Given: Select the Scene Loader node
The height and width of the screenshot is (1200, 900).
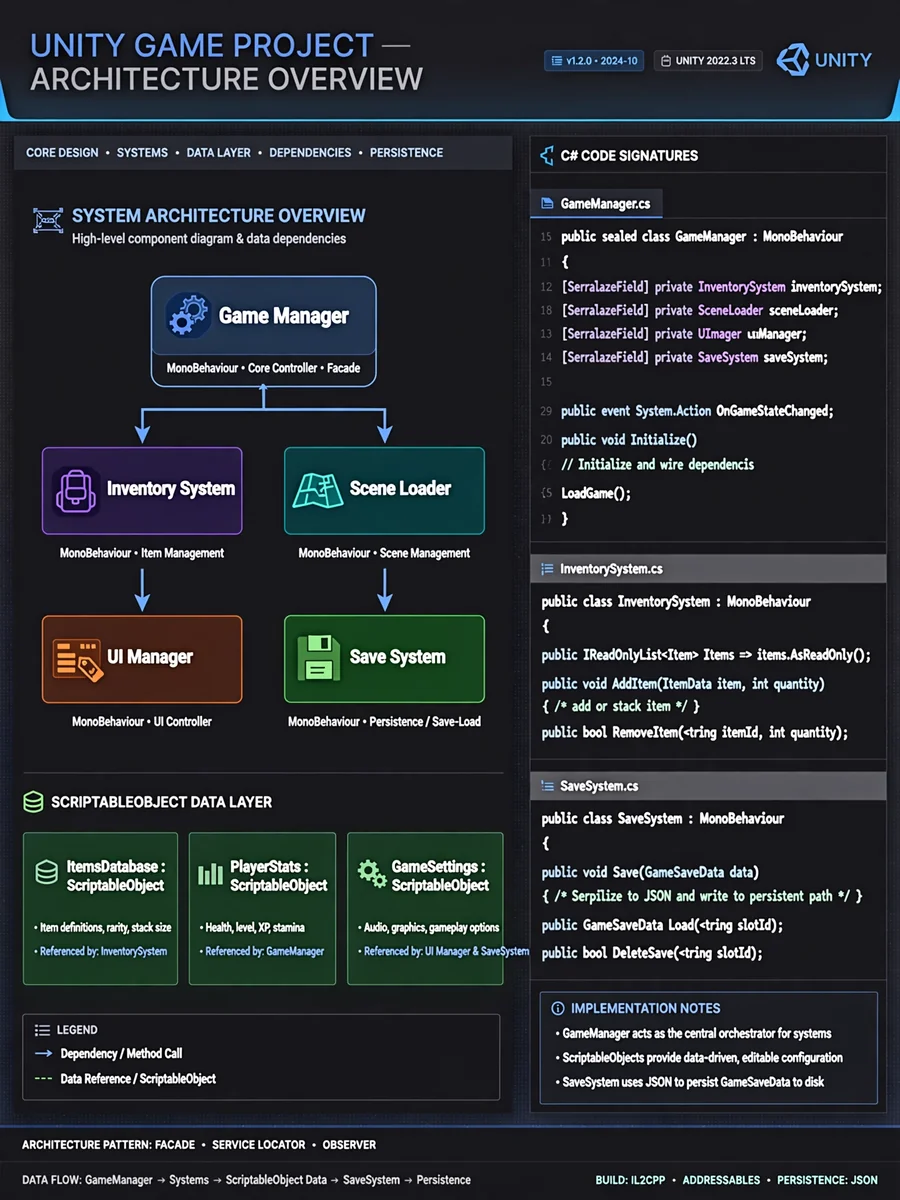Looking at the screenshot, I should tap(385, 490).
